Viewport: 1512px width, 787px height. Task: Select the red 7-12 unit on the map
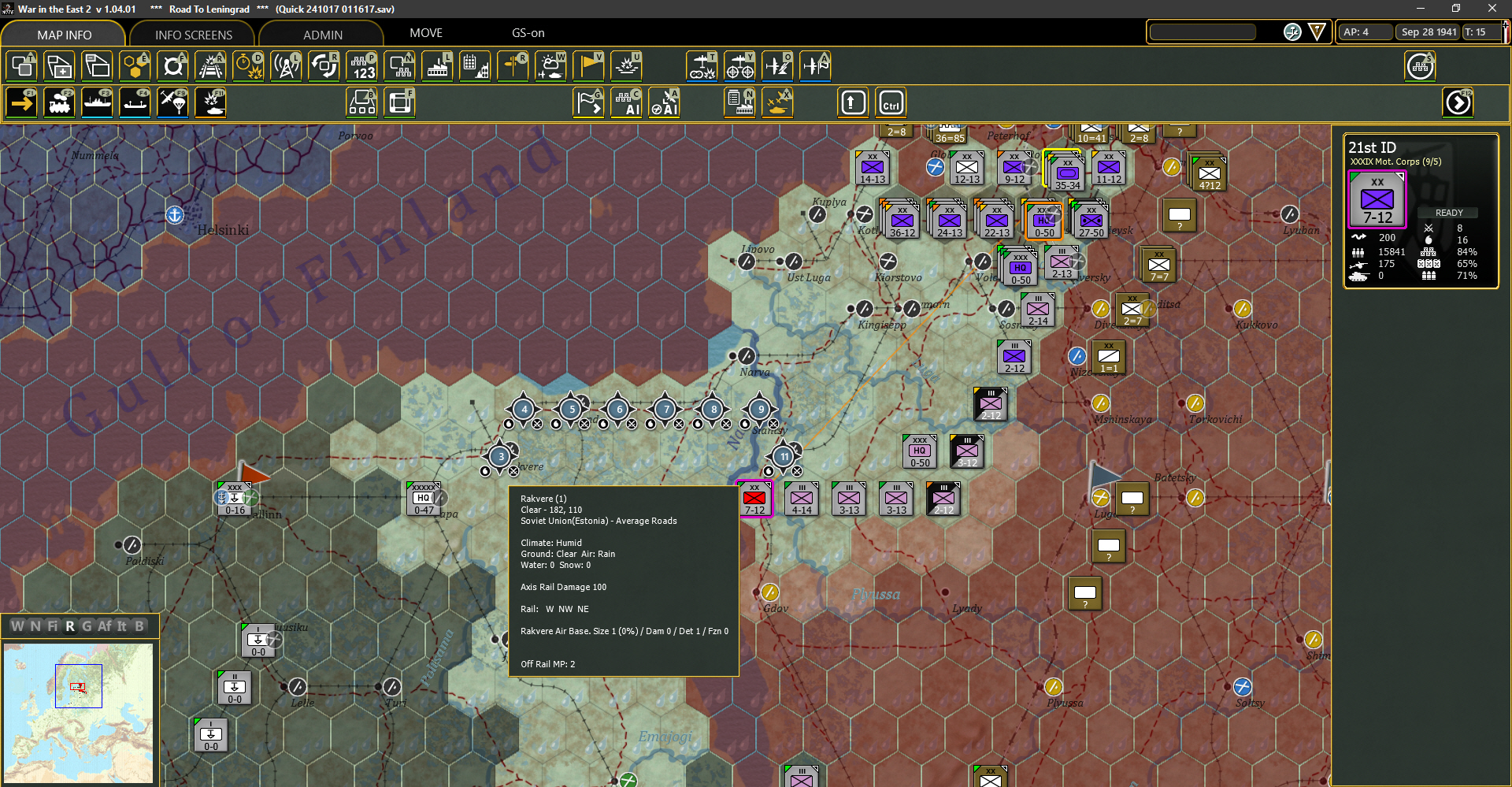[754, 499]
